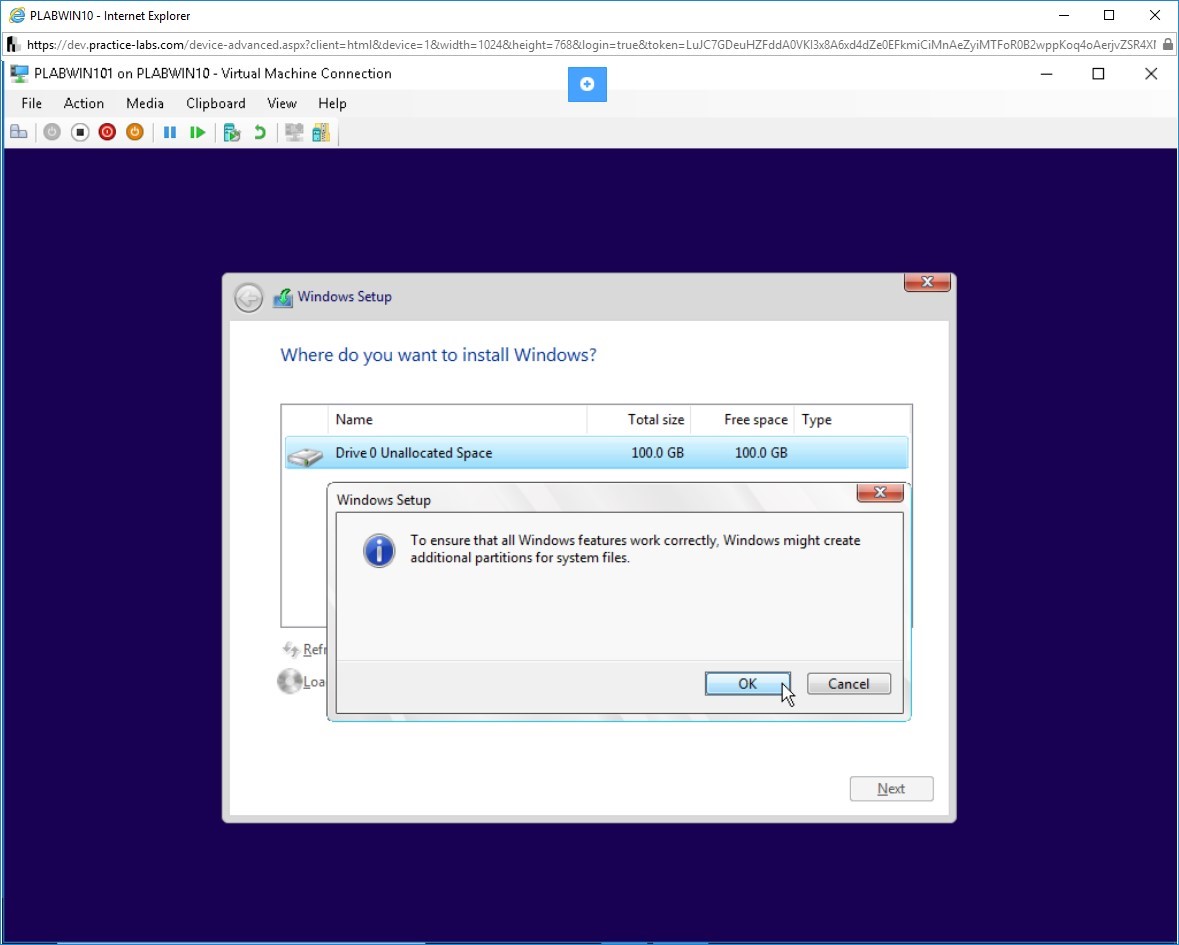Viewport: 1179px width, 945px height.
Task: Click the Next button in Windows Setup
Action: [x=892, y=789]
